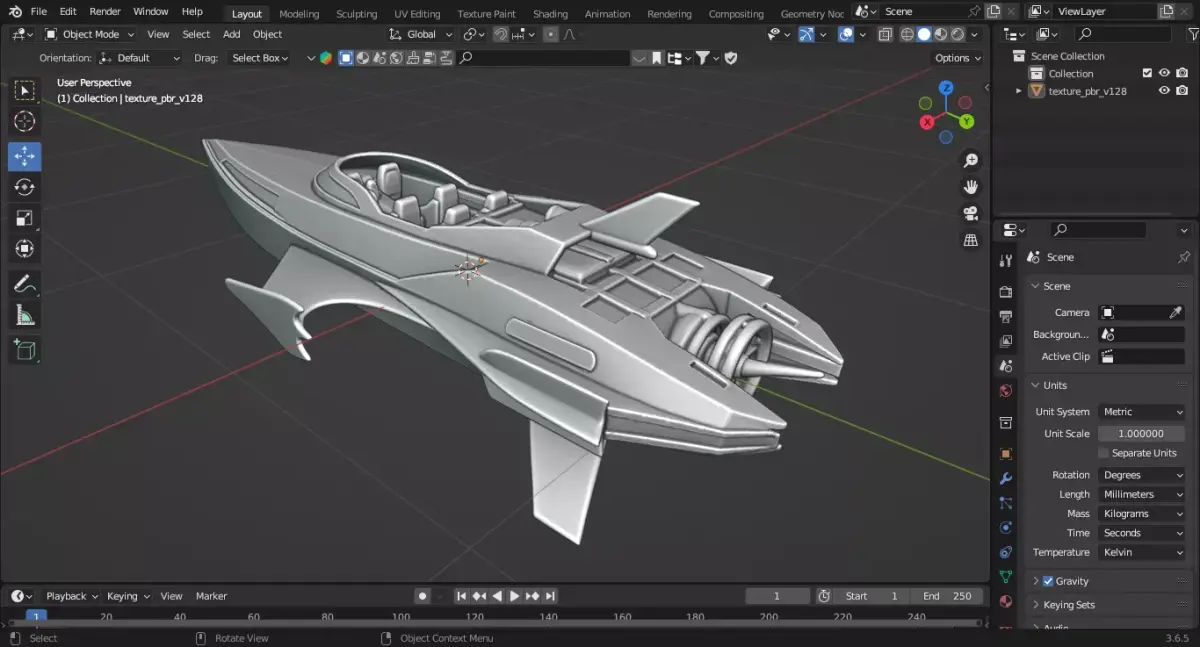Activate the Transform tool

click(25, 249)
